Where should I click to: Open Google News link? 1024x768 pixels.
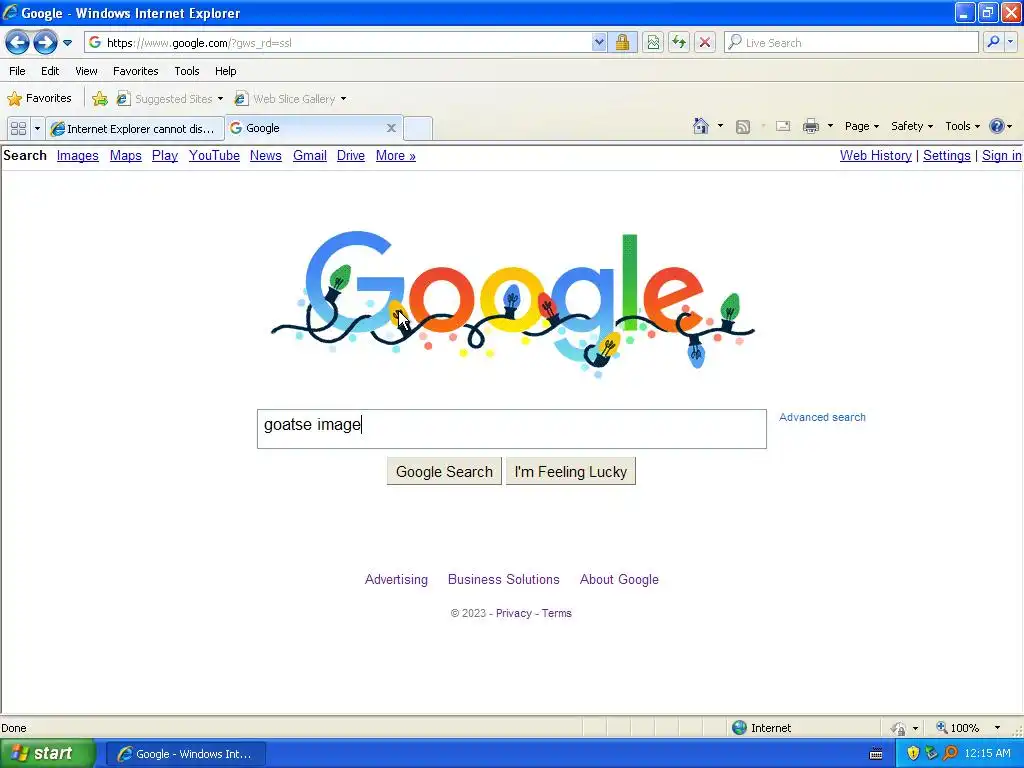[266, 156]
